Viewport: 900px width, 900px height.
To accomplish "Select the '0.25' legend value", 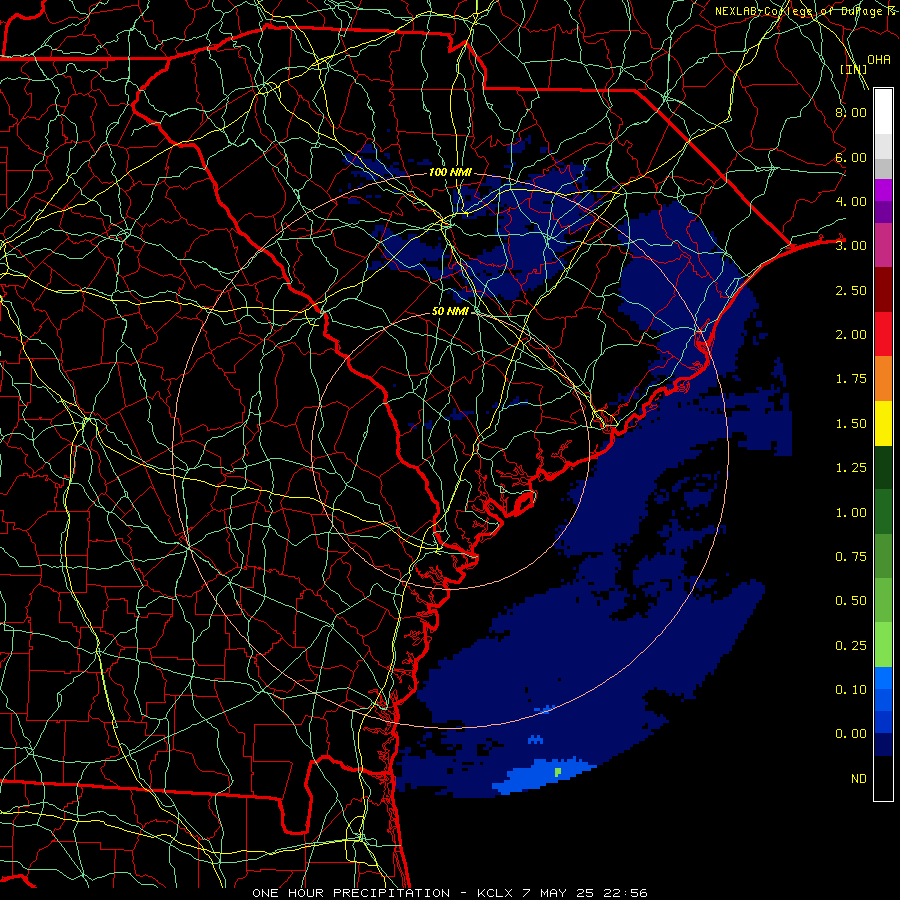I will pyautogui.click(x=851, y=646).
